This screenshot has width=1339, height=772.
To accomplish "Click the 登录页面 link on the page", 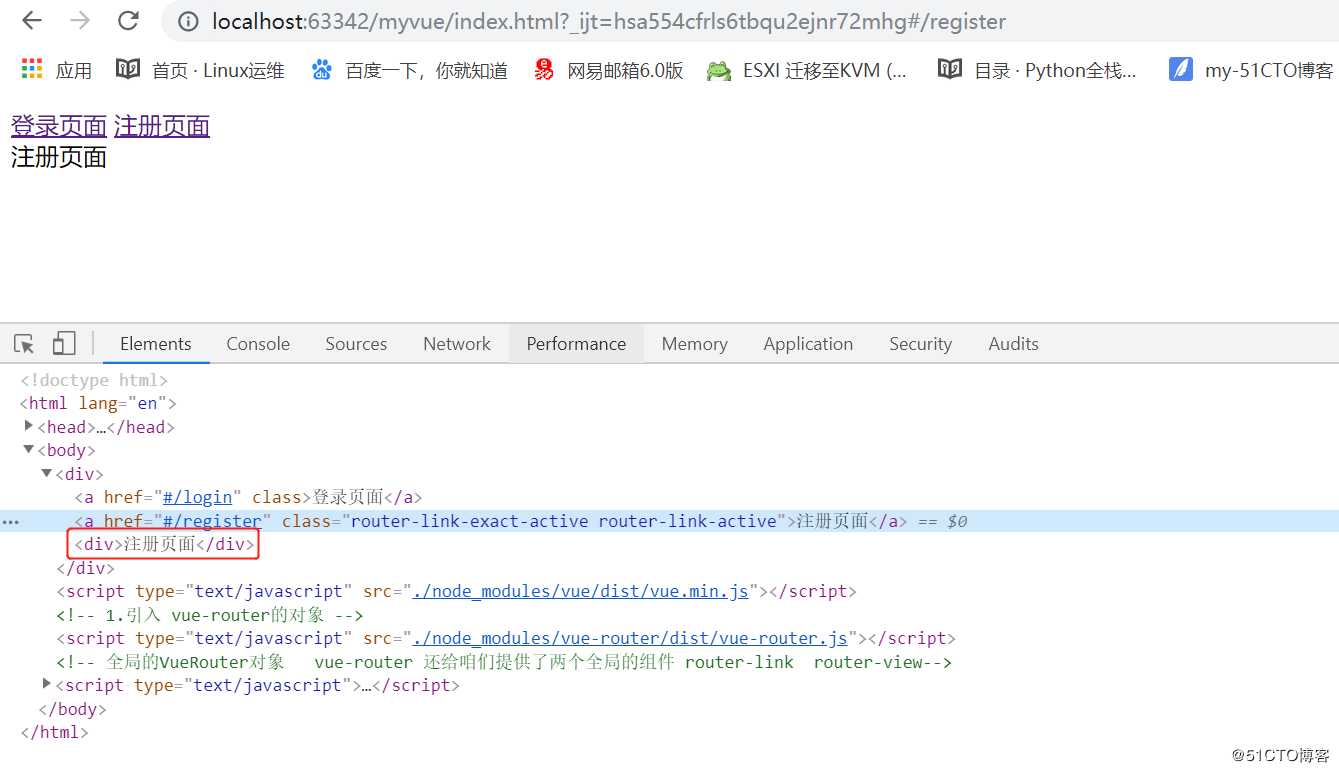I will [x=58, y=126].
